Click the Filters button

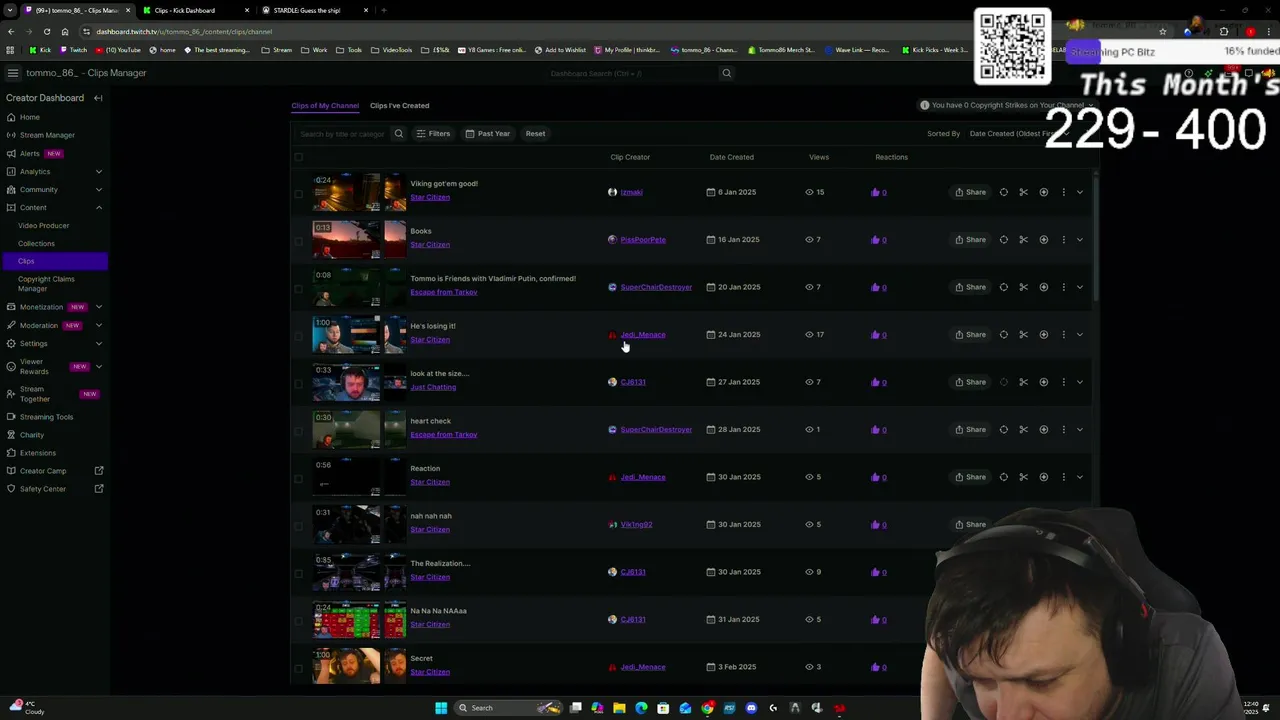[x=433, y=133]
